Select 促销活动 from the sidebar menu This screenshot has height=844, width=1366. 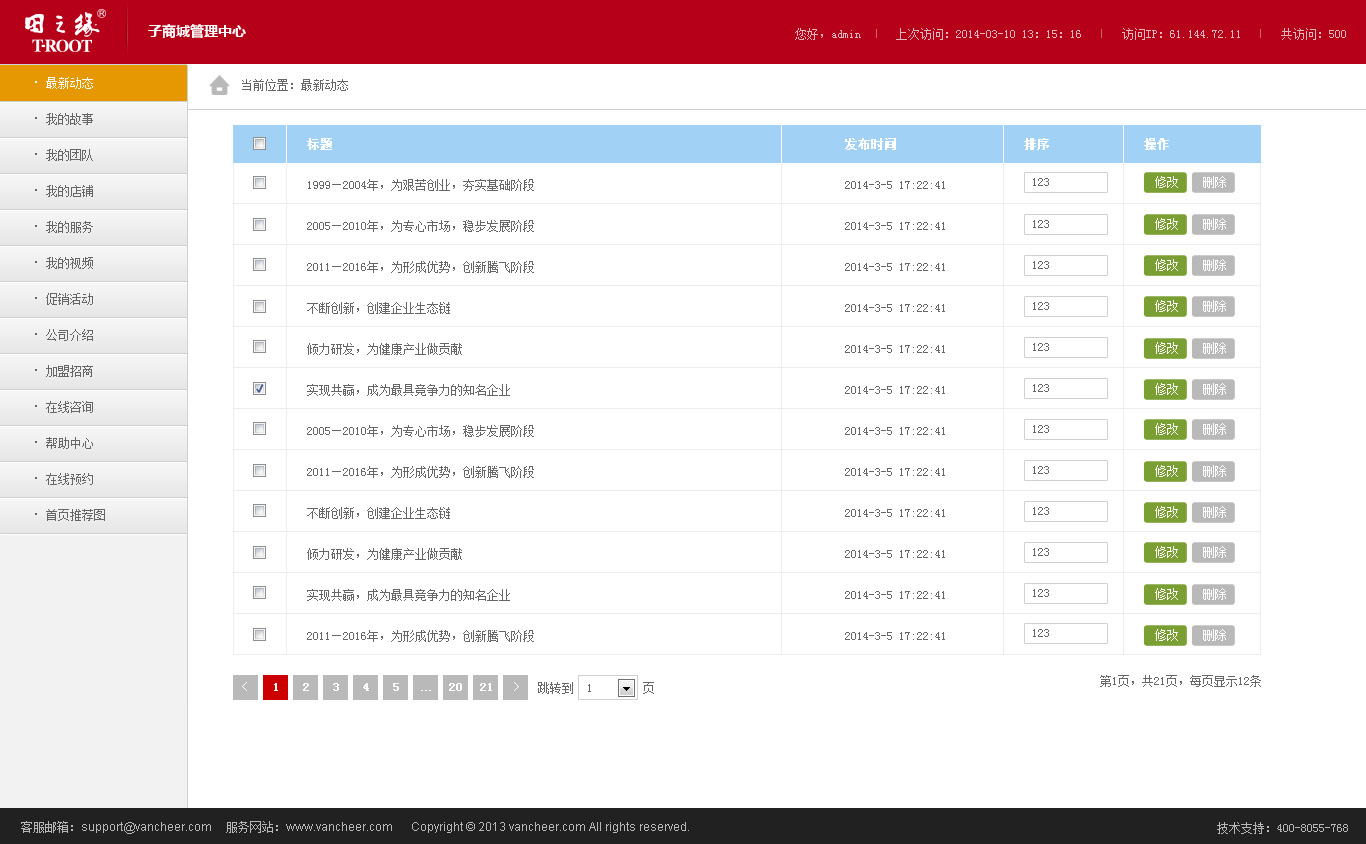tap(93, 299)
